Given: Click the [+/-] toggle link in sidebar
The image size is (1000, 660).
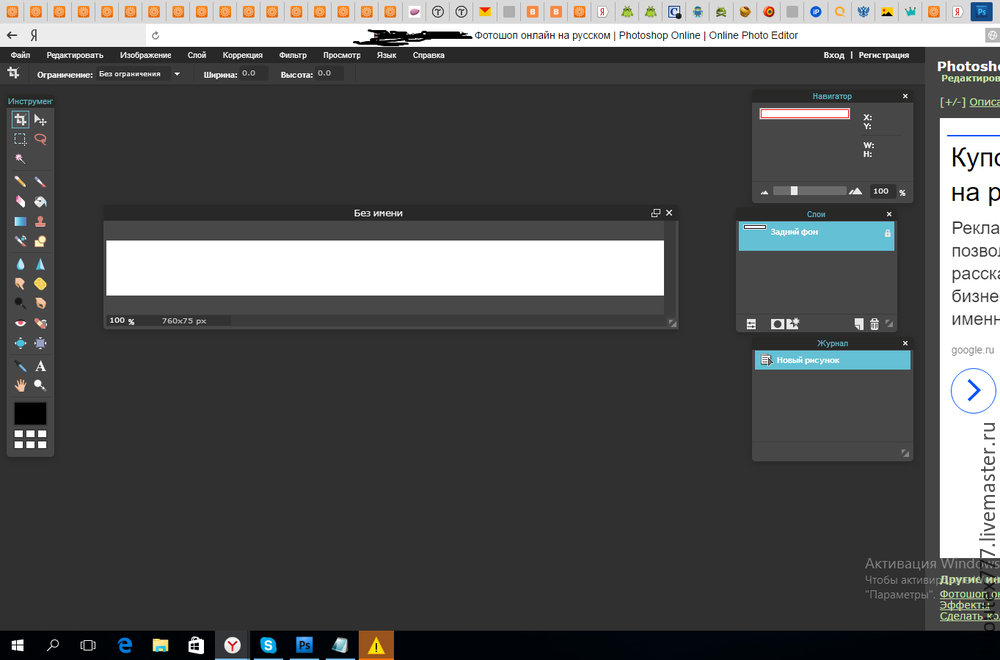Looking at the screenshot, I should pos(953,102).
